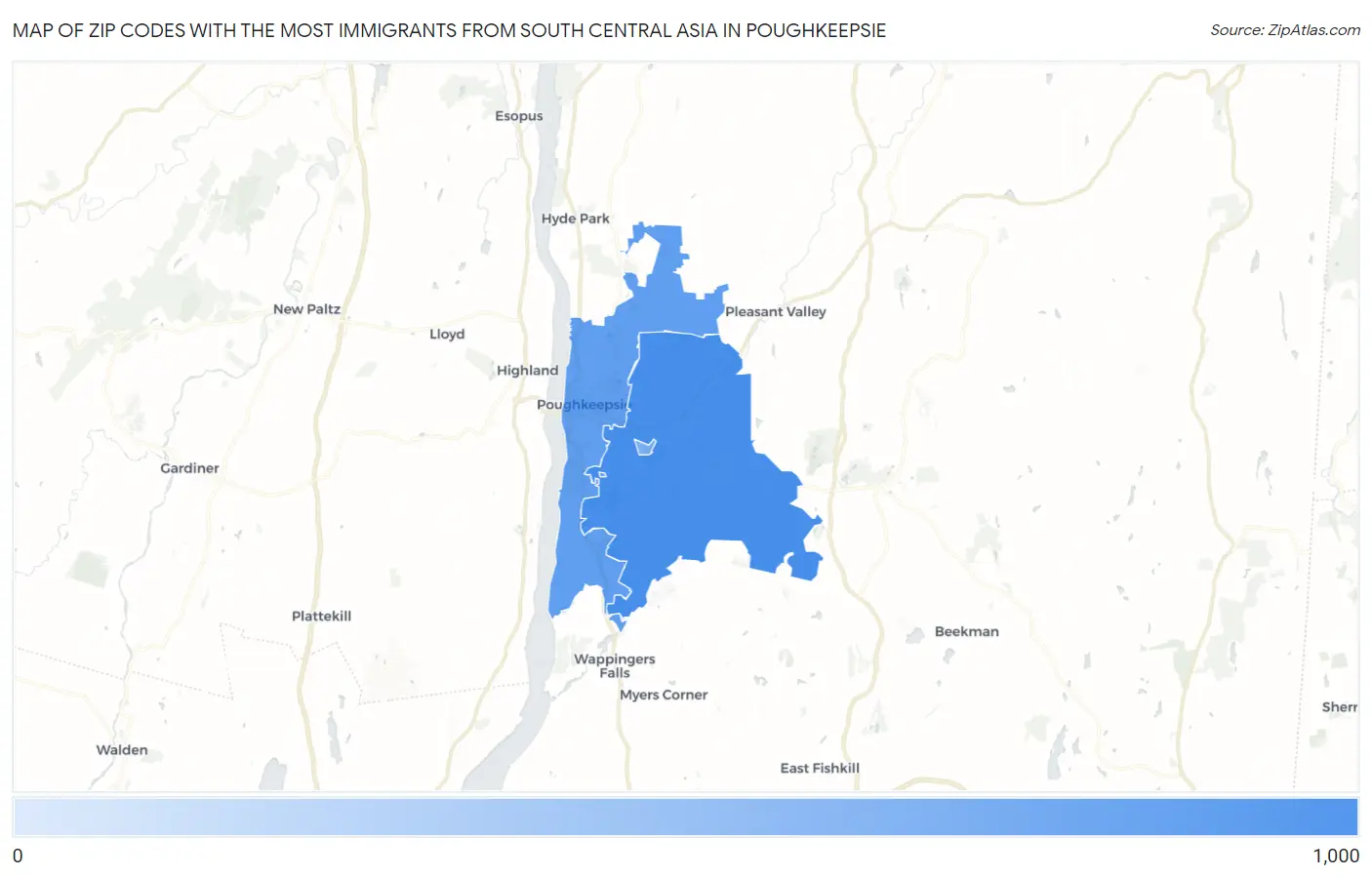Click the Esopus map label
The height and width of the screenshot is (877, 1372).
click(518, 116)
